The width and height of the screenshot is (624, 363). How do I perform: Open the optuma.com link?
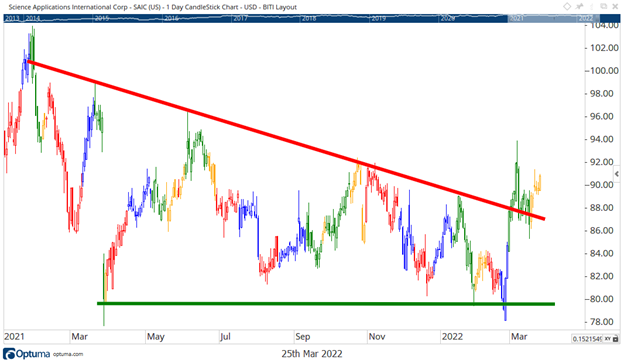pyautogui.click(x=68, y=354)
